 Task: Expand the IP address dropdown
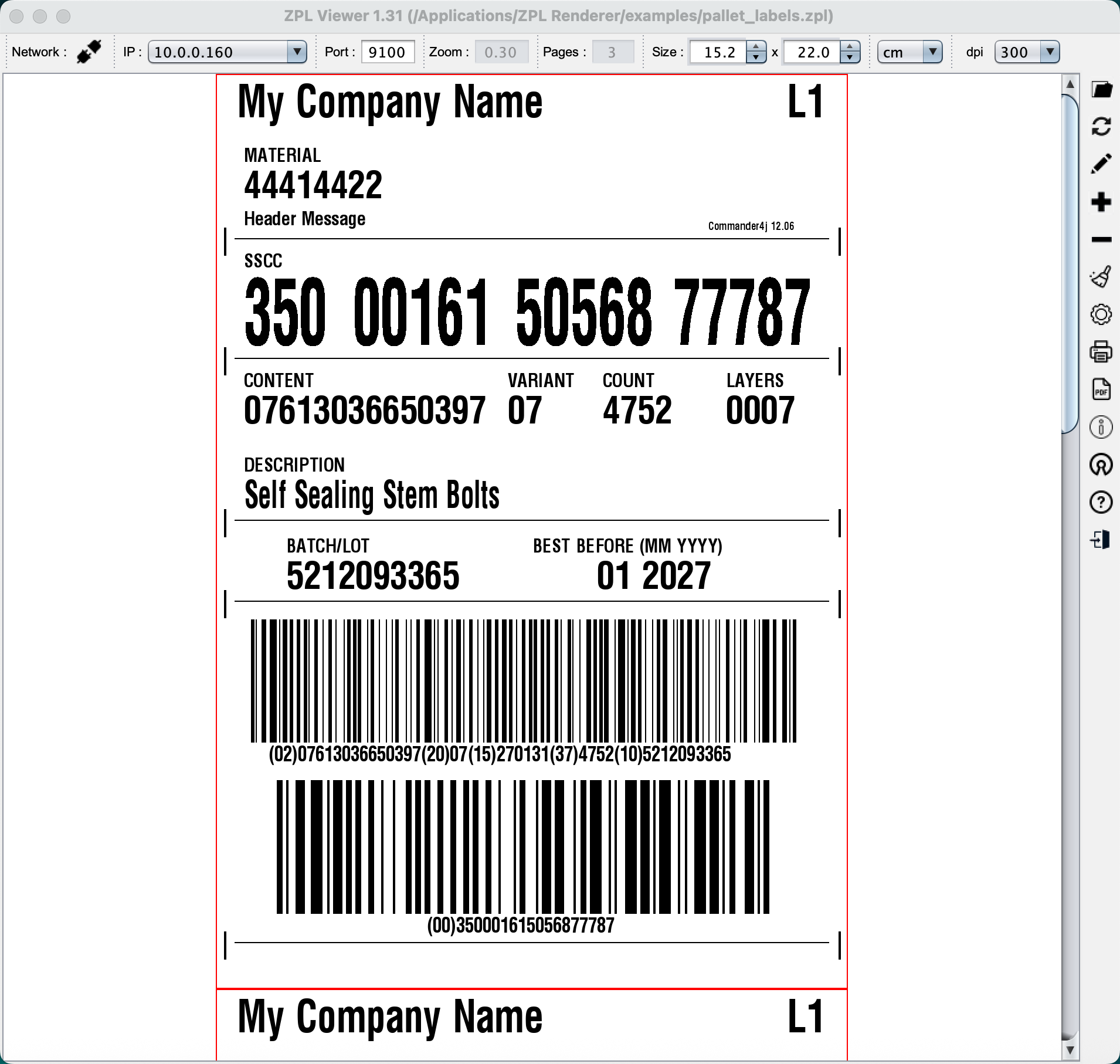click(x=297, y=52)
